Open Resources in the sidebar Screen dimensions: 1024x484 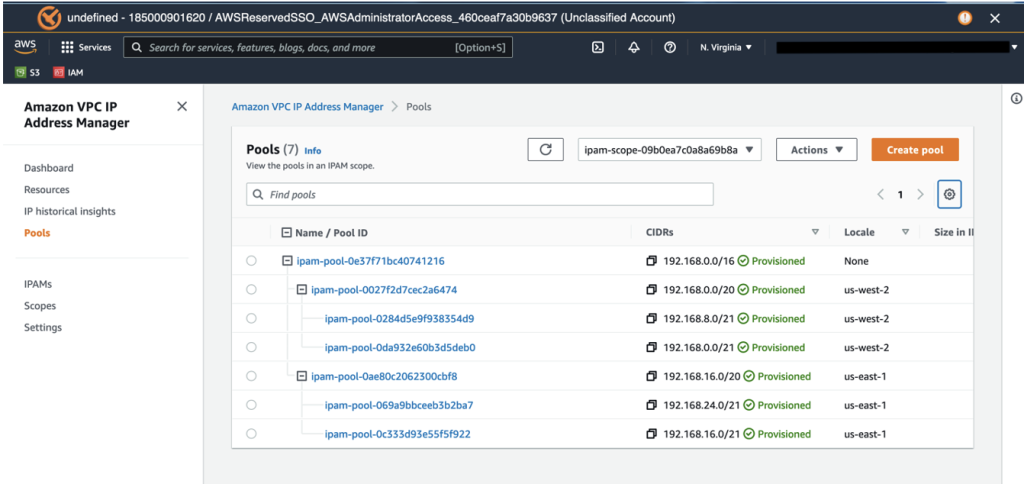click(x=47, y=189)
